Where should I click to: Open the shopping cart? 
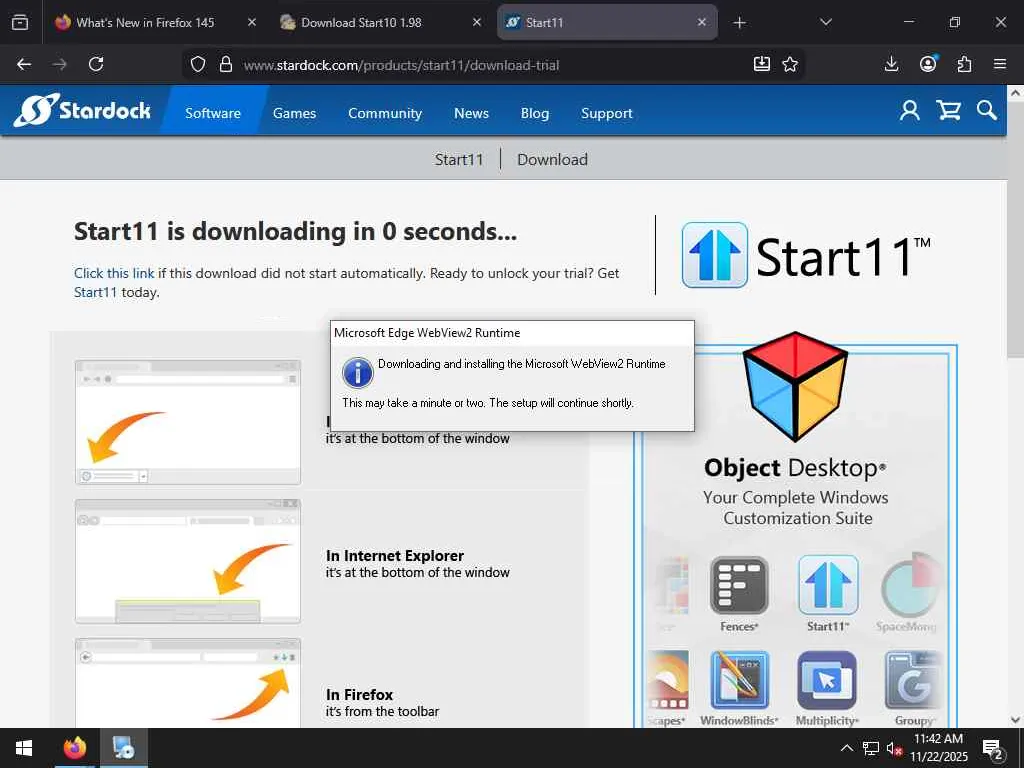948,110
